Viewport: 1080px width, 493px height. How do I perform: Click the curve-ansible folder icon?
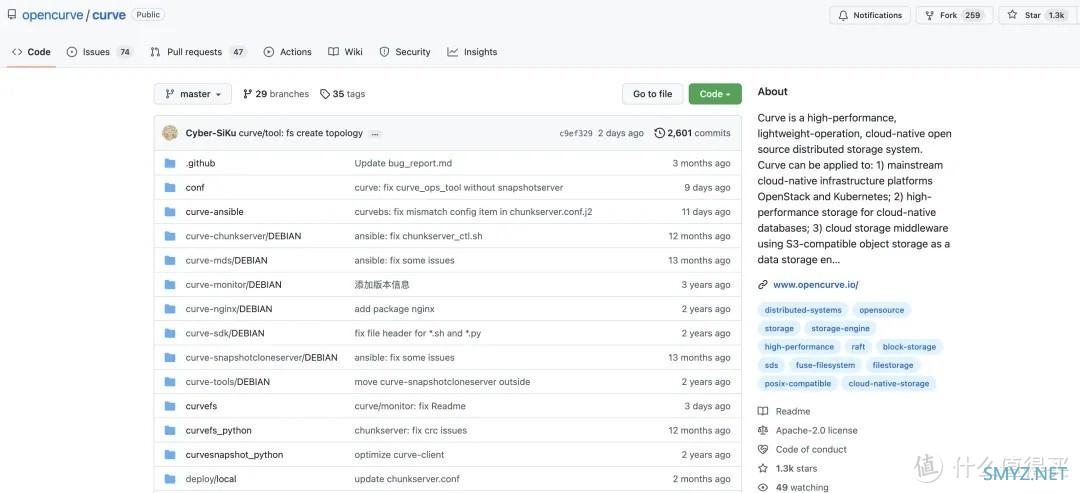pos(170,211)
